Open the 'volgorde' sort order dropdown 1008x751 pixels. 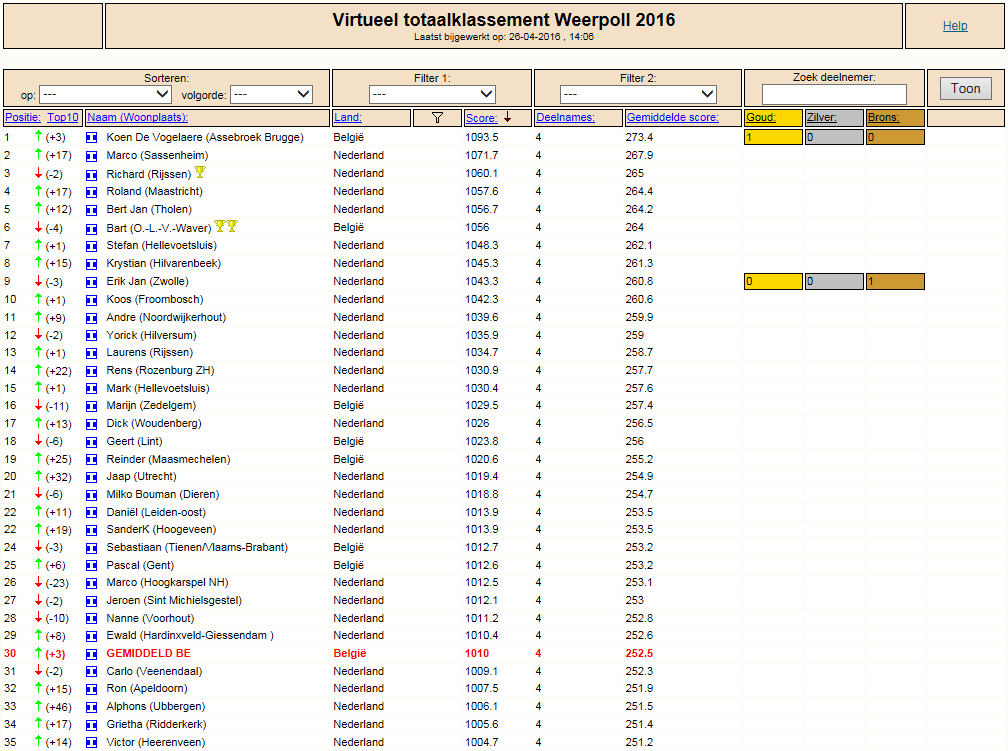coord(271,95)
